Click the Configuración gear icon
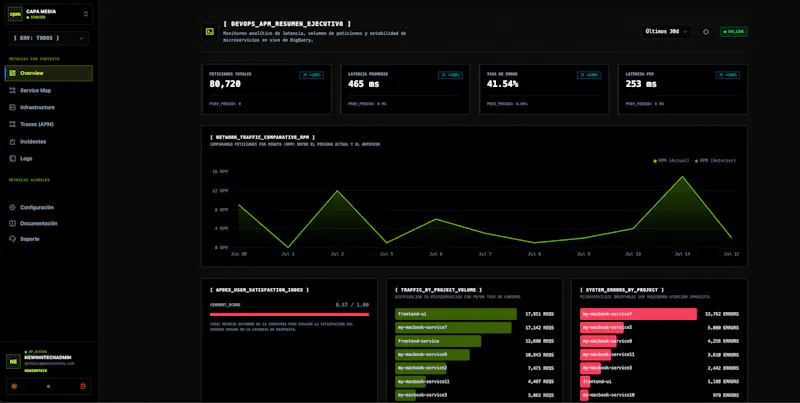The height and width of the screenshot is (403, 800). click(13, 208)
